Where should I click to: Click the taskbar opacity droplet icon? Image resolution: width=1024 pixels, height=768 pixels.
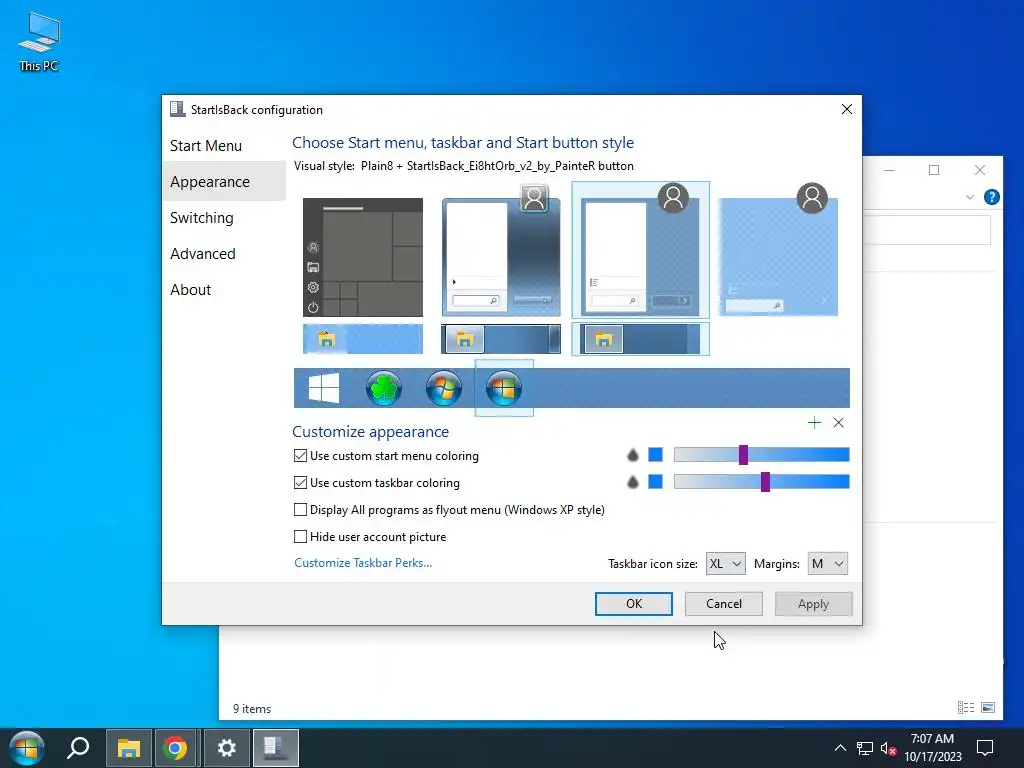(632, 482)
